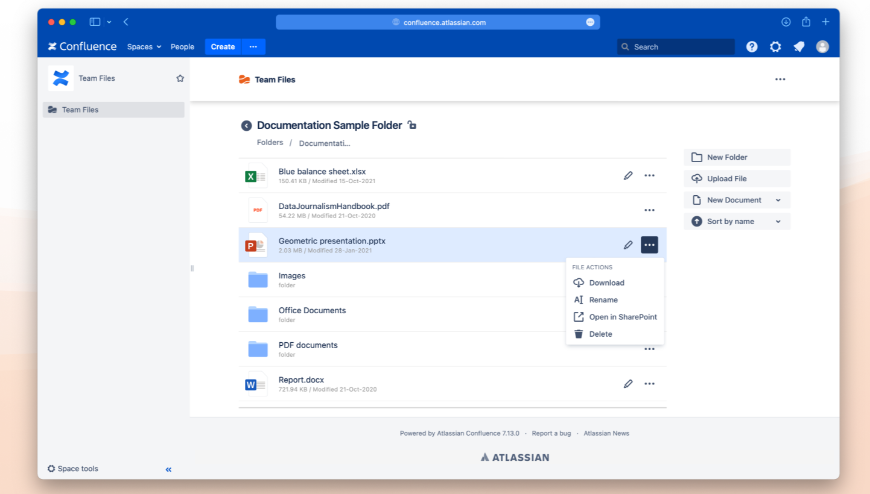Click the help question mark icon
Screen dimensions: 870x494
tap(752, 47)
